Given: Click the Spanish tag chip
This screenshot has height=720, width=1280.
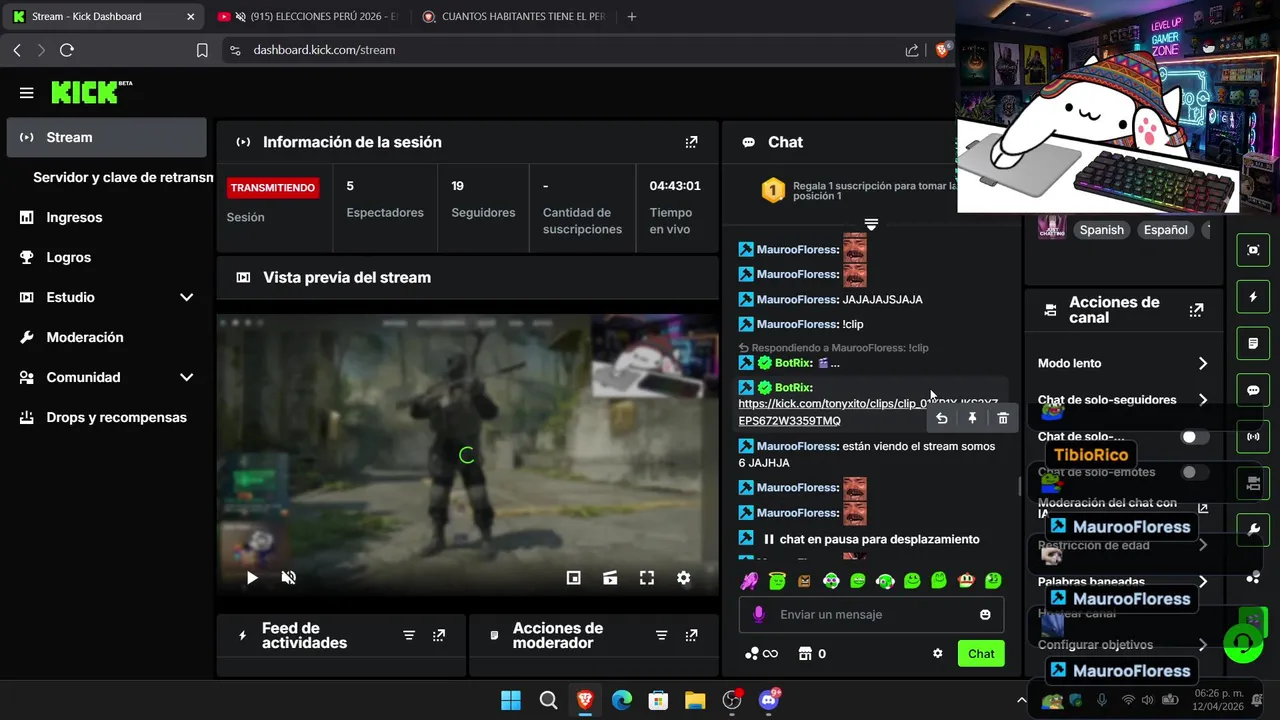Looking at the screenshot, I should pyautogui.click(x=1101, y=229).
